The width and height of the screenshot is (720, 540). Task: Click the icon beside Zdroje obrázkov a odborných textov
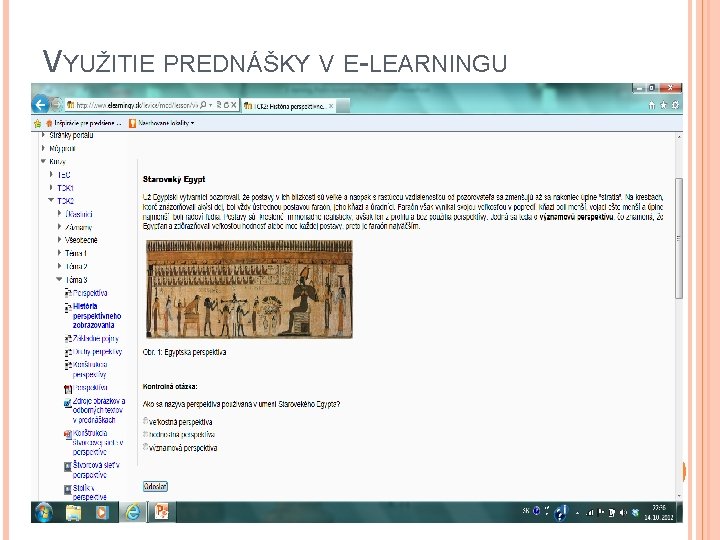[68, 403]
